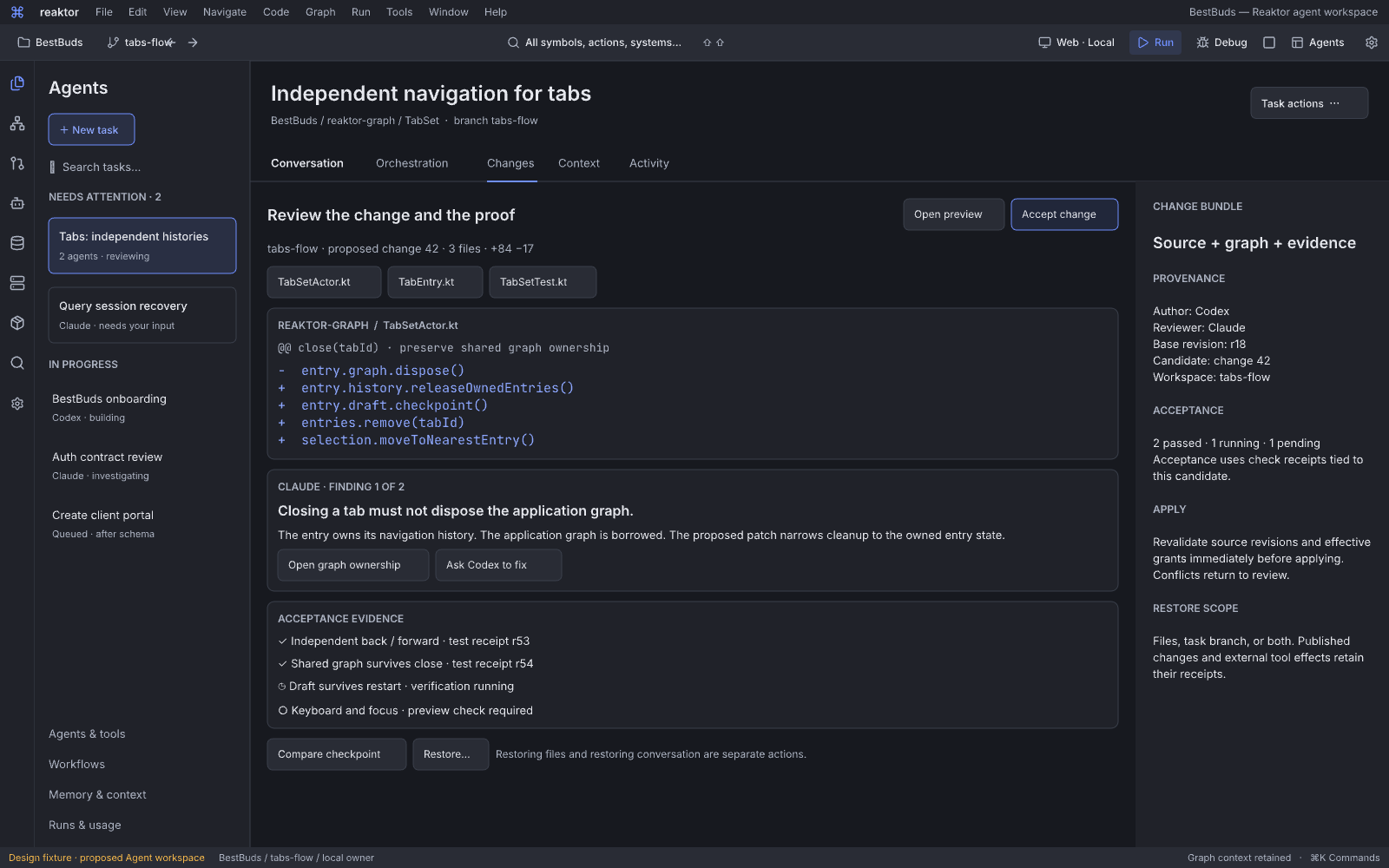Open the settings gear in the top toolbar
The image size is (1389, 868).
[x=1372, y=43]
